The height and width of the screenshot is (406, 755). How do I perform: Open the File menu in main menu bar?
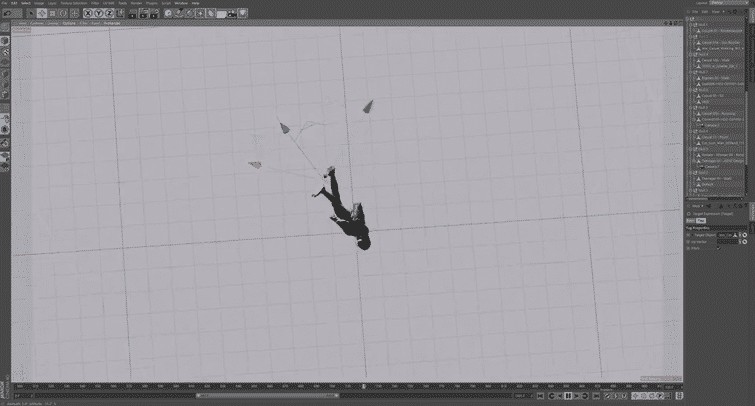click(4, 3)
